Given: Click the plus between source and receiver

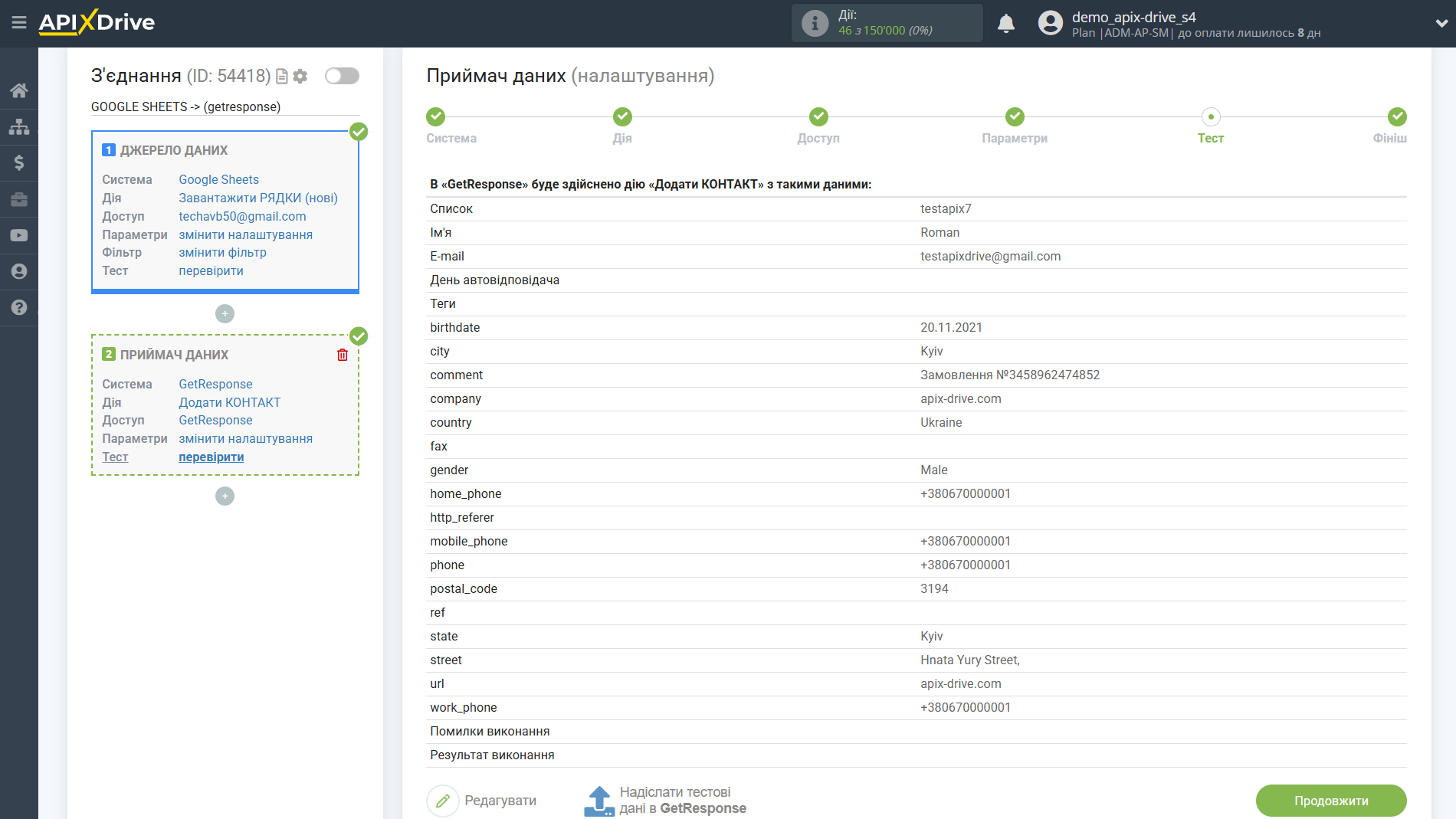Looking at the screenshot, I should click(x=225, y=314).
